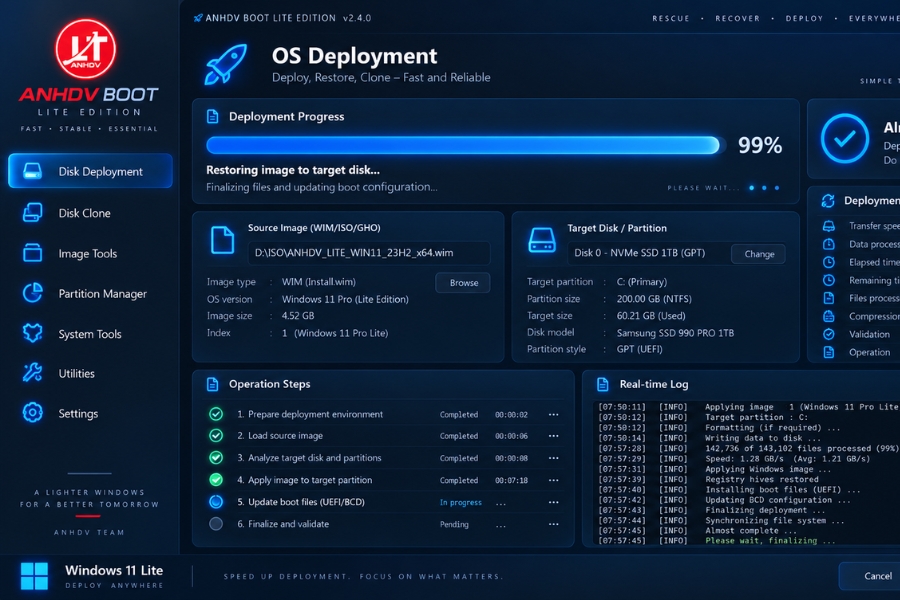Click the Source Image file icon
Image resolution: width=900 pixels, height=600 pixels.
[222, 239]
